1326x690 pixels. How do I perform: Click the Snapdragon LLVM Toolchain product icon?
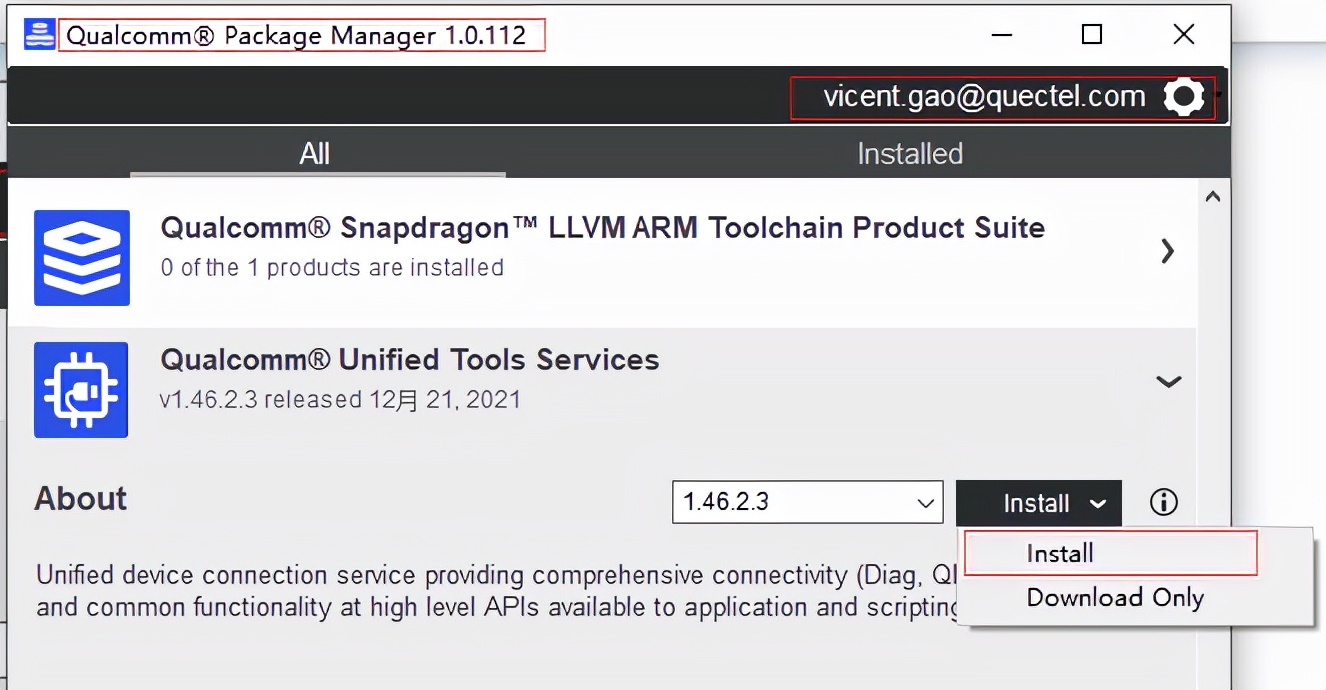coord(81,257)
